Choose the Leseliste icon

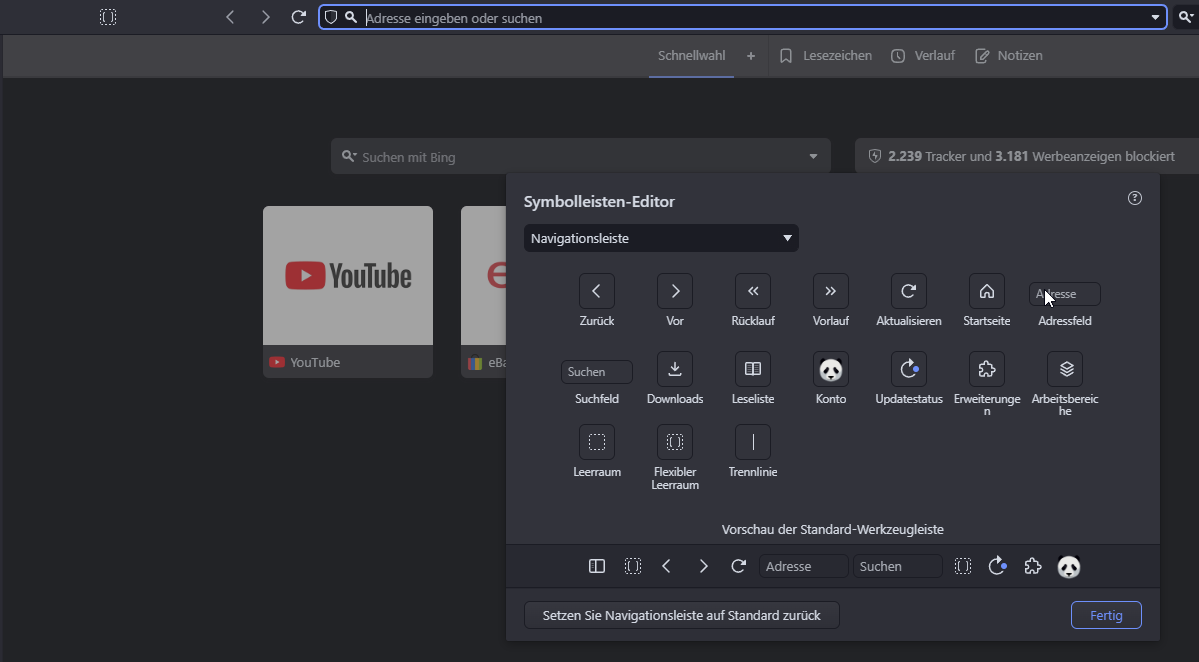[x=752, y=369]
